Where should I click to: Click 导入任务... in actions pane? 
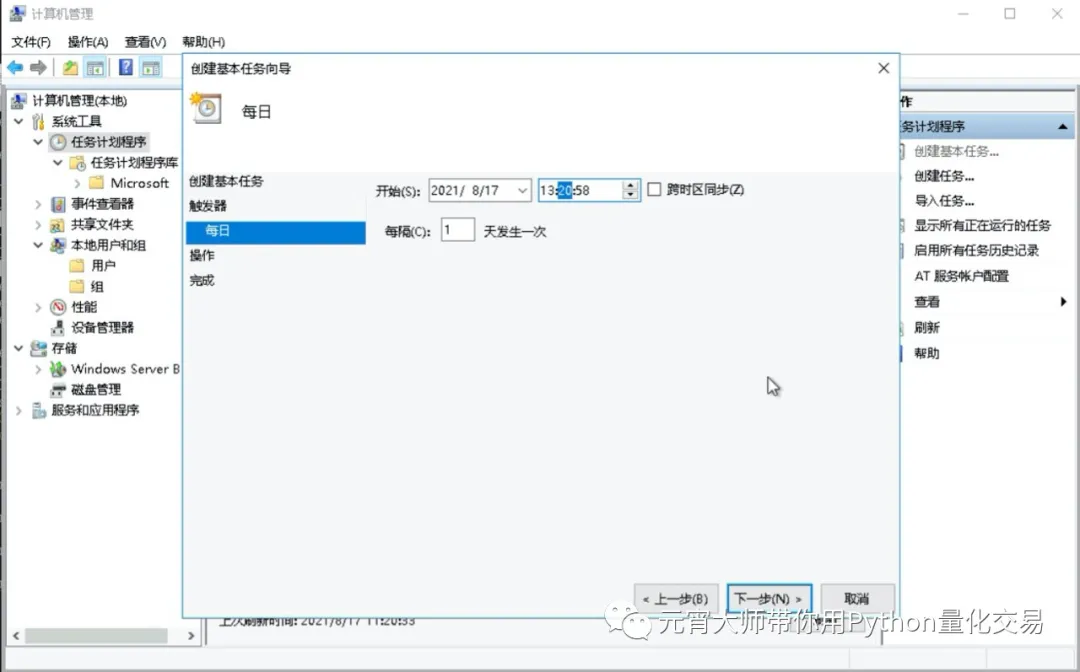pos(944,201)
